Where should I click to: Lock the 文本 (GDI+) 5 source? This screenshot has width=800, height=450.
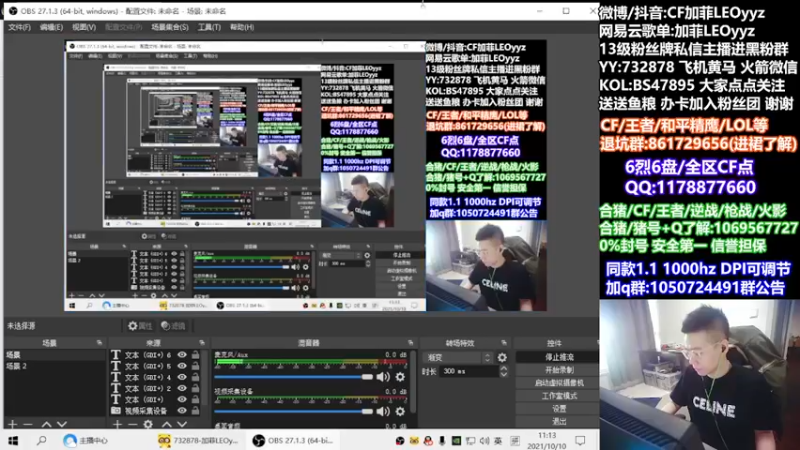195,366
